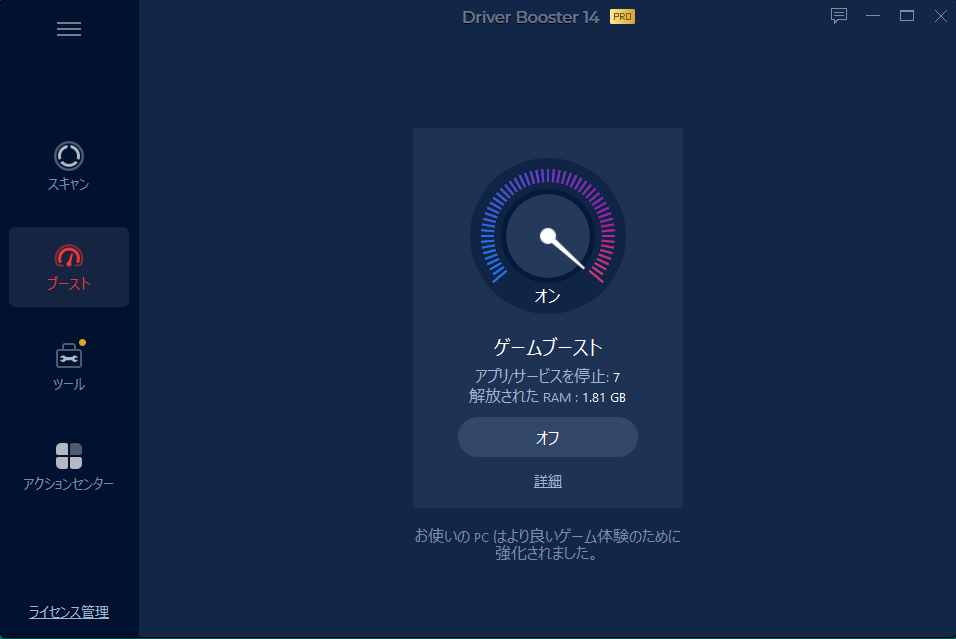This screenshot has height=639, width=956.
Task: Open the スキャン (Scan) section
Action: click(69, 166)
